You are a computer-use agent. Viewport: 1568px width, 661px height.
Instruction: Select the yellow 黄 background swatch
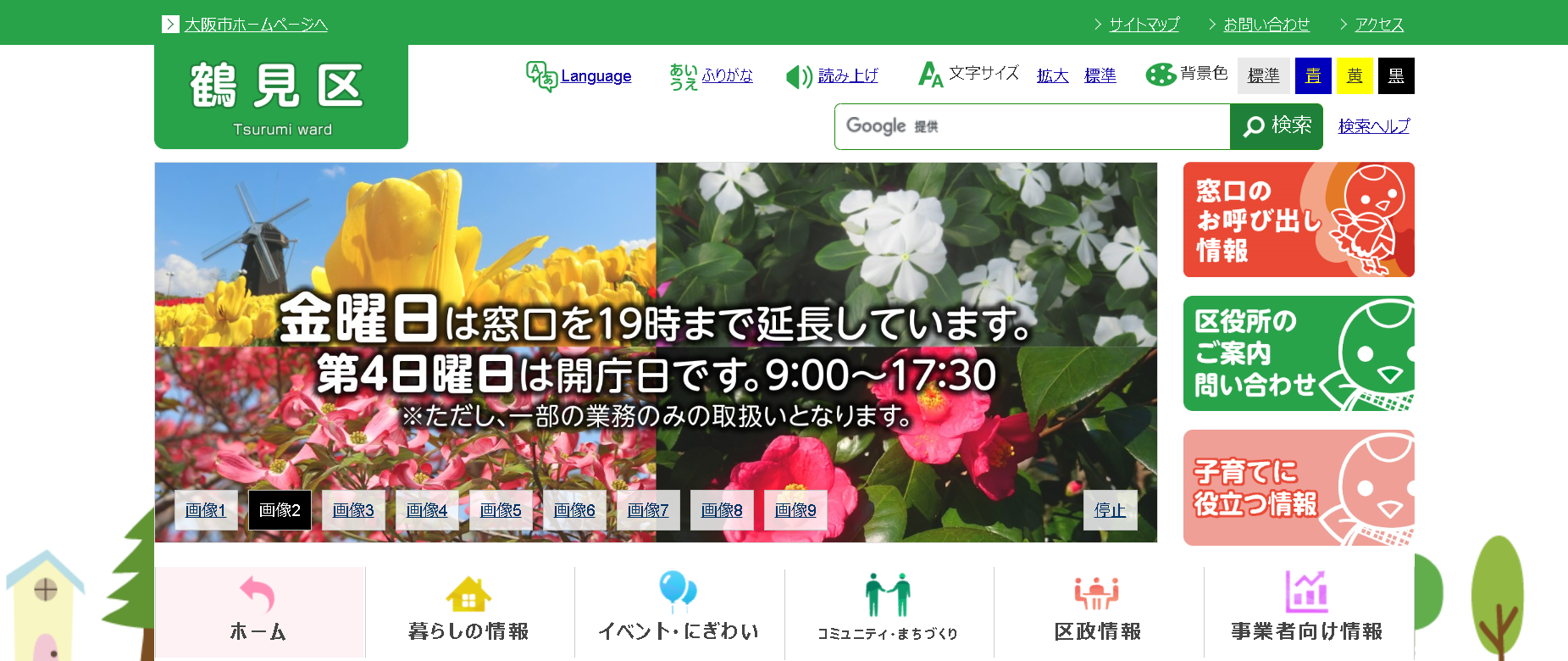coord(1355,75)
